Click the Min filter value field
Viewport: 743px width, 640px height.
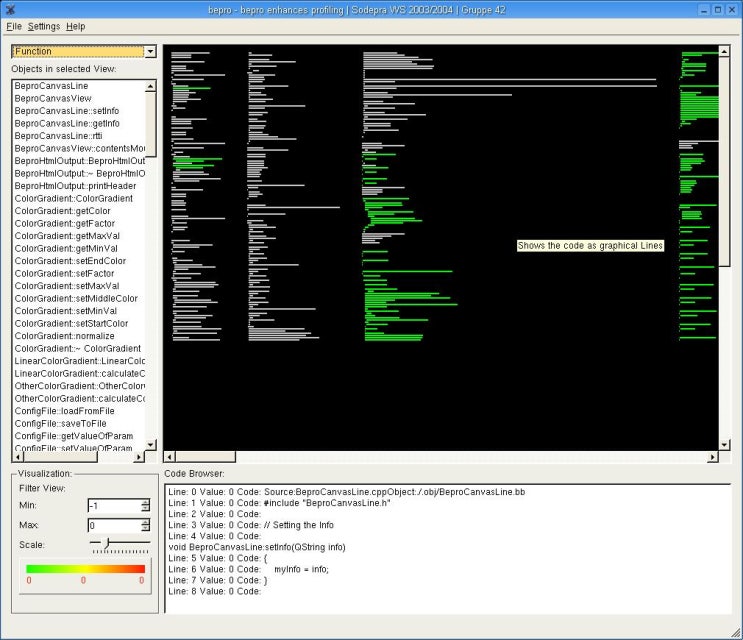coord(114,505)
